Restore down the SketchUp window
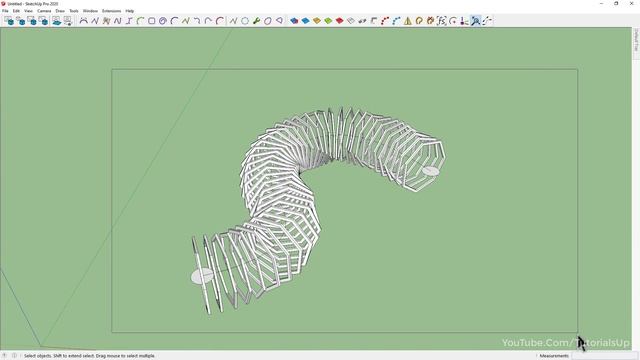The width and height of the screenshot is (640, 360). coord(616,4)
